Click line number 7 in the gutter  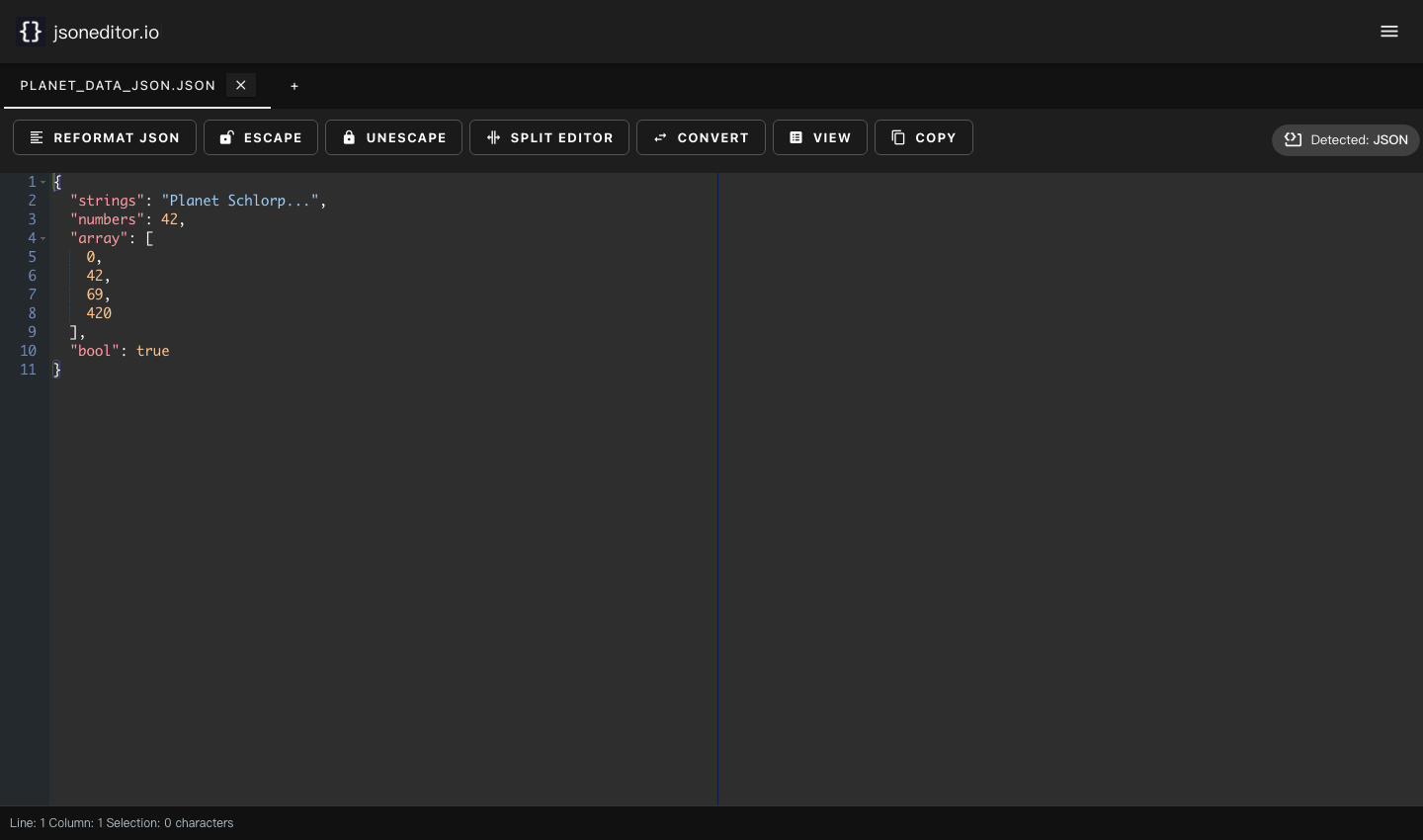(32, 294)
